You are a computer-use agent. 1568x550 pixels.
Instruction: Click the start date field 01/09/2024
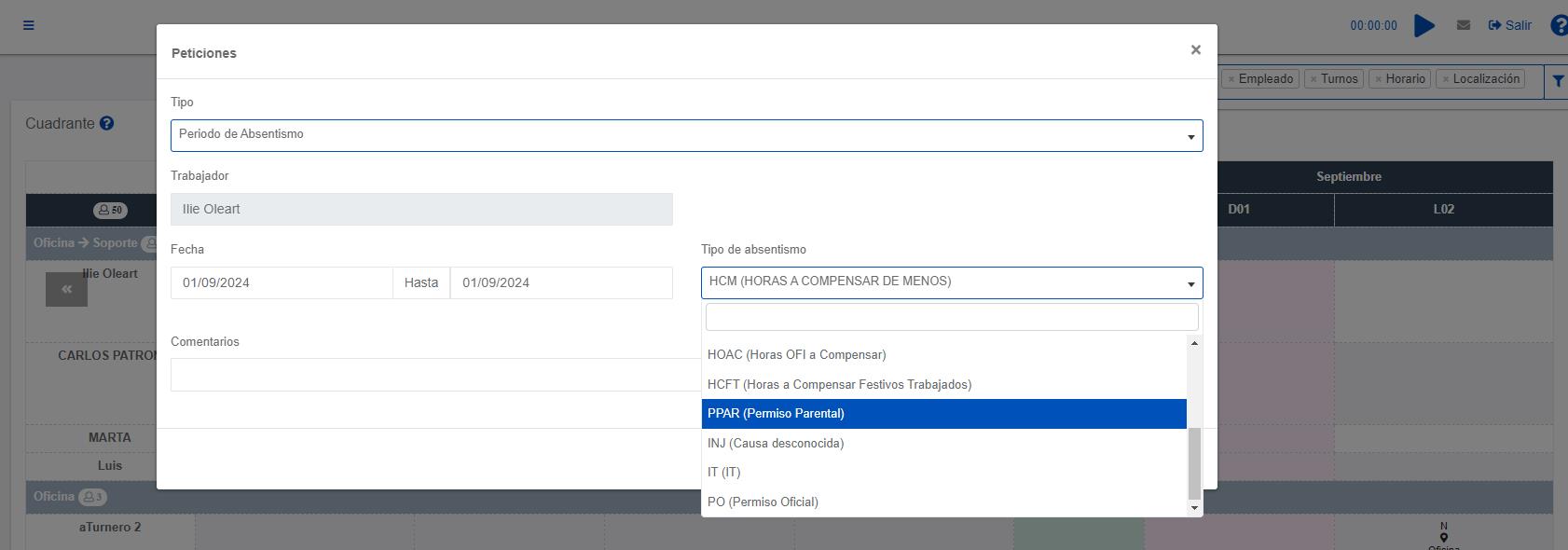(281, 282)
